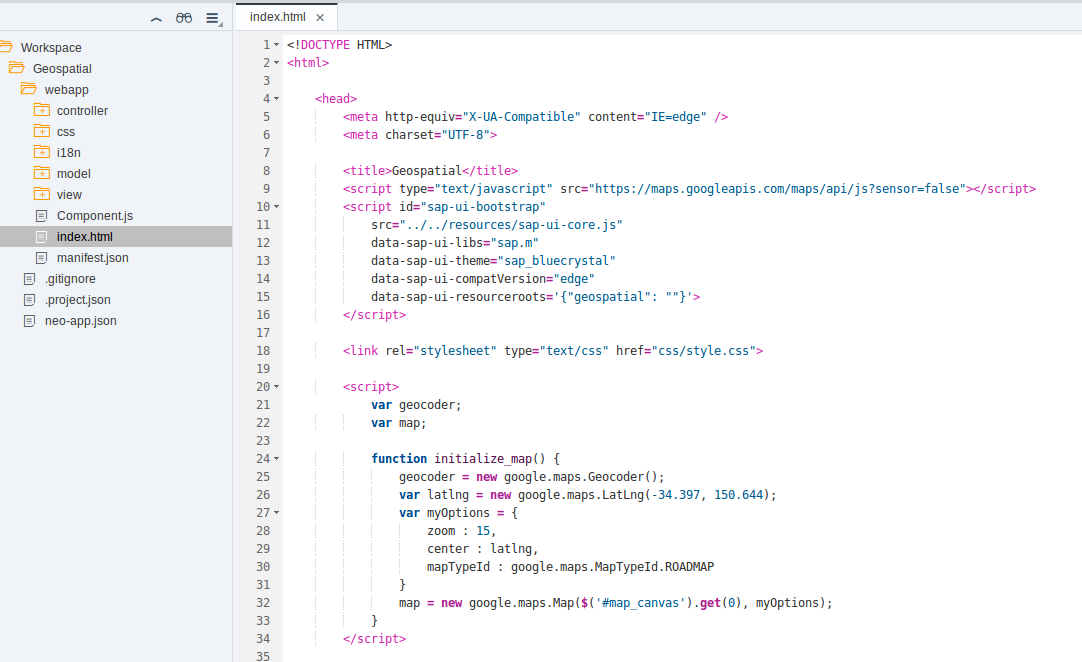This screenshot has height=662, width=1082.
Task: Click "X-UA-Compatible" meta value
Action: pyautogui.click(x=521, y=117)
